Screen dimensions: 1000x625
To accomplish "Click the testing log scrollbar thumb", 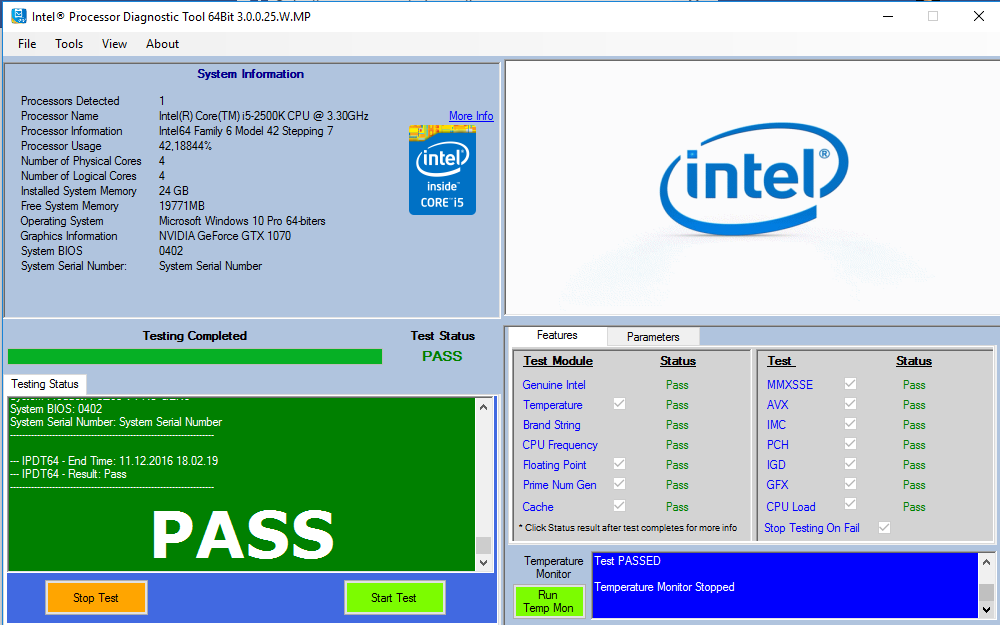I will click(x=483, y=545).
